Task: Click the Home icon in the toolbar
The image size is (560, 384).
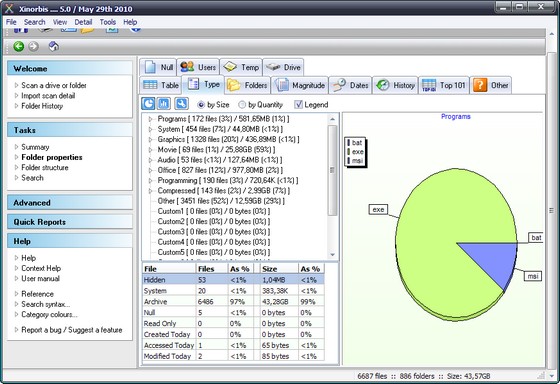Action: (x=54, y=46)
